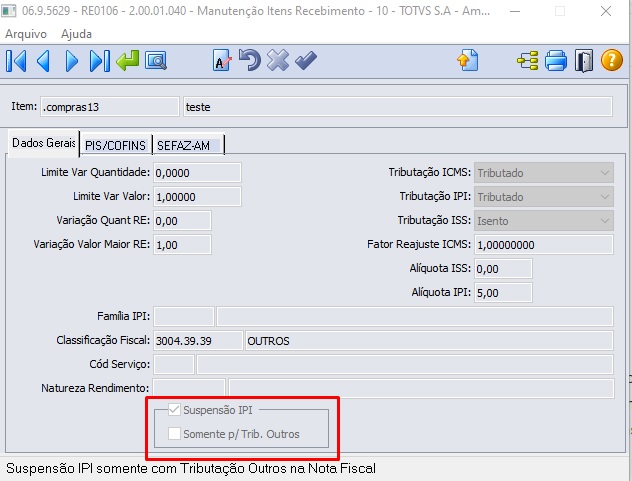The height and width of the screenshot is (481, 632).
Task: Click the Fator Reajuste ICMS field
Action: 544,245
